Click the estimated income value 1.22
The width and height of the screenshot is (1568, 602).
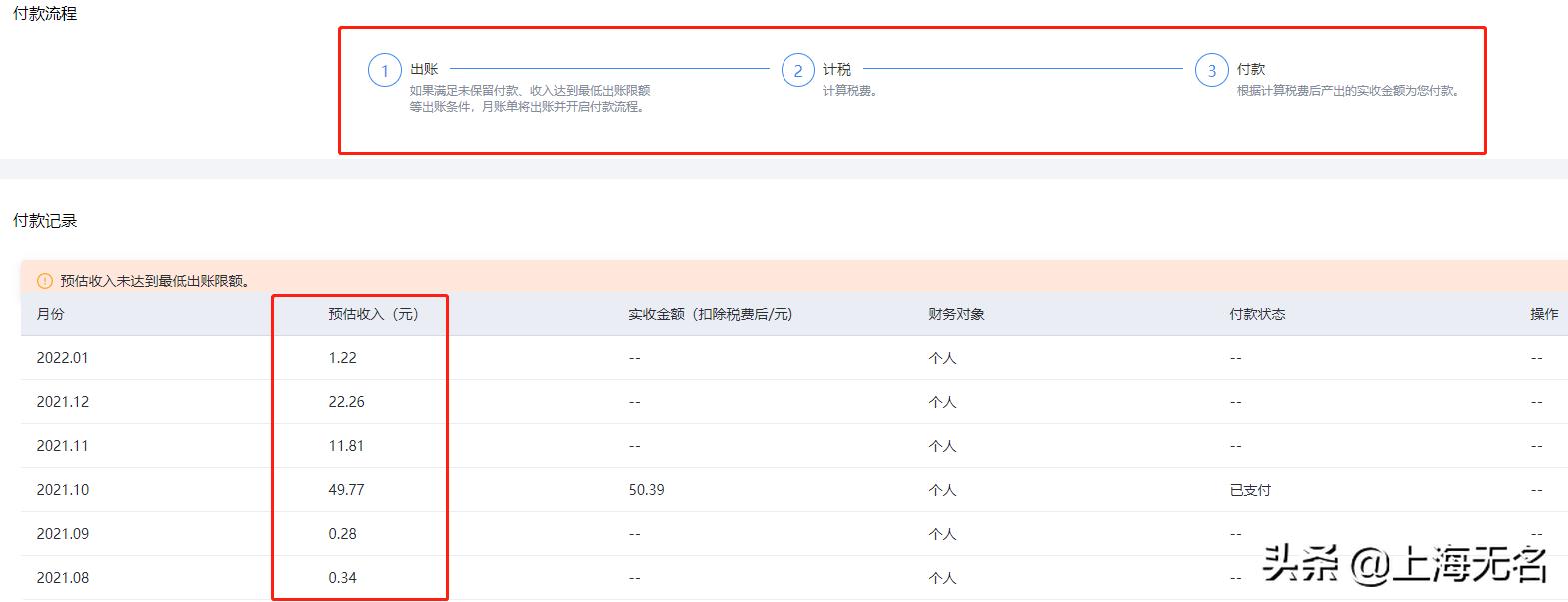coord(342,358)
